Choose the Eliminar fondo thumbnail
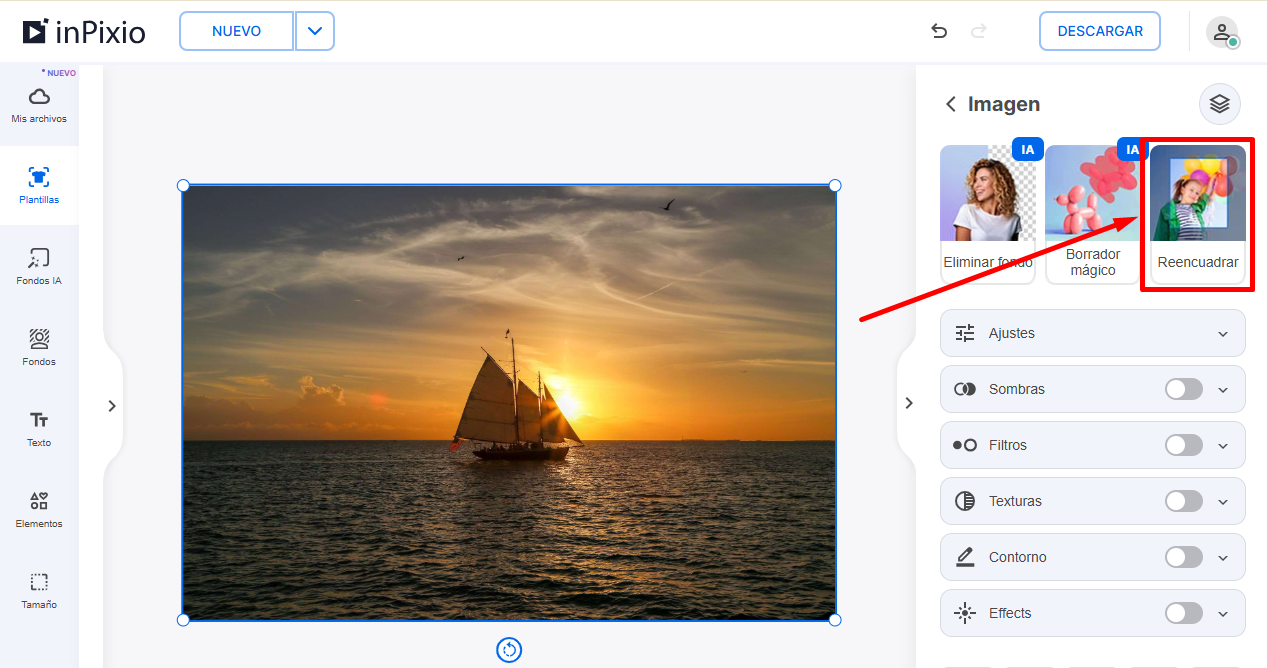Viewport: 1267px width, 668px height. [988, 212]
